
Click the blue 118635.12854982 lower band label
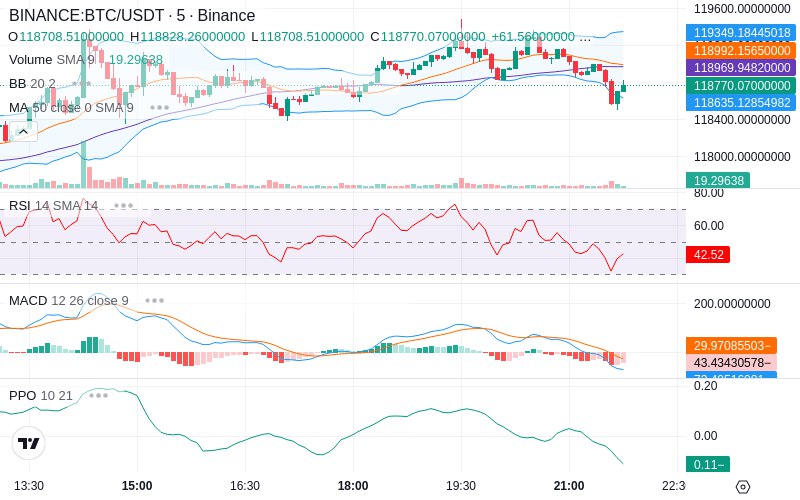coord(741,103)
